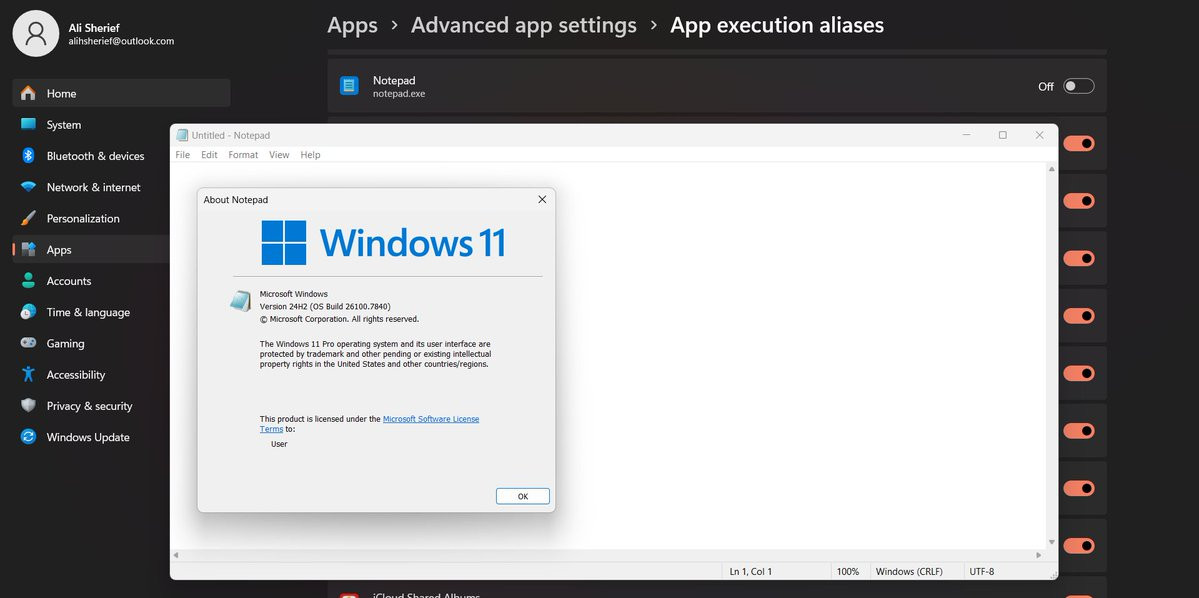Click 'UTF-8' encoding in status bar
Image resolution: width=1199 pixels, height=598 pixels.
click(x=982, y=571)
